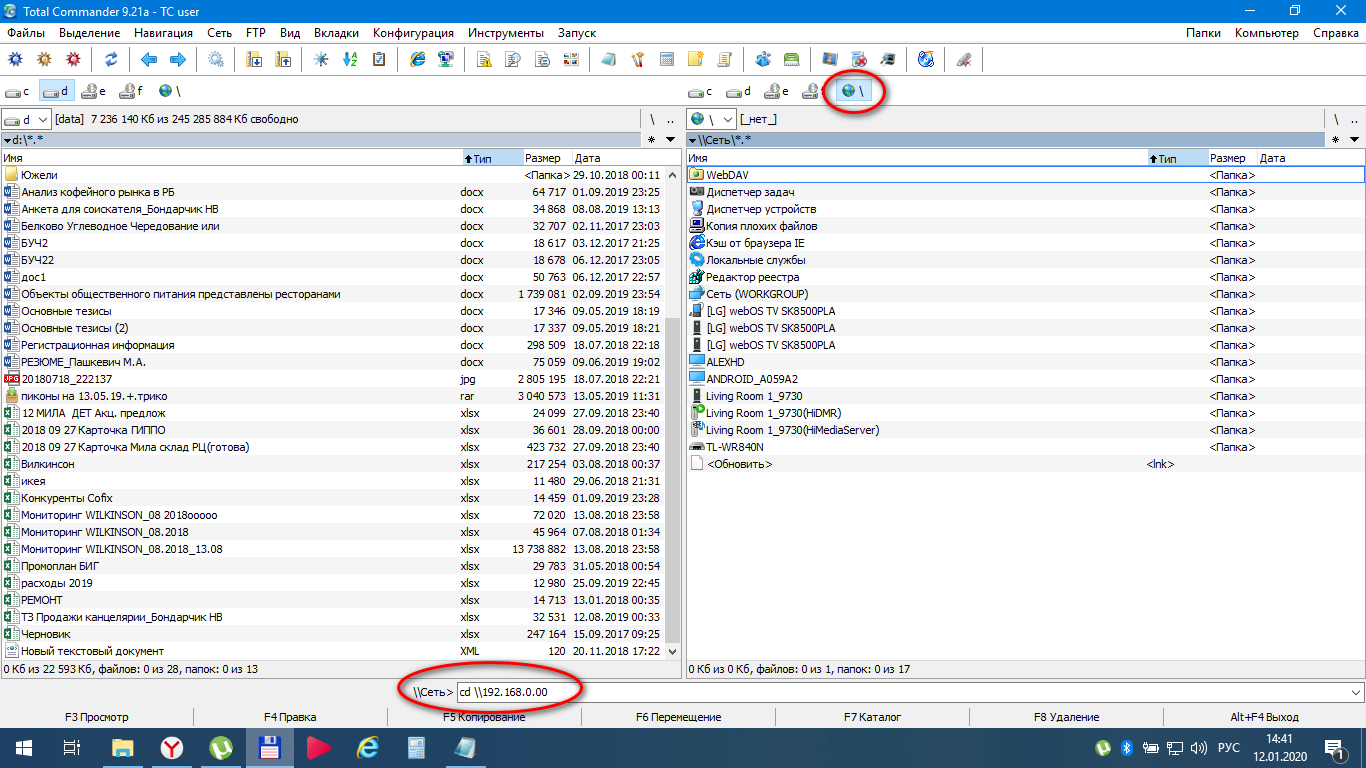Open right panel drive selection dropdown
This screenshot has width=1366, height=768.
[x=712, y=119]
